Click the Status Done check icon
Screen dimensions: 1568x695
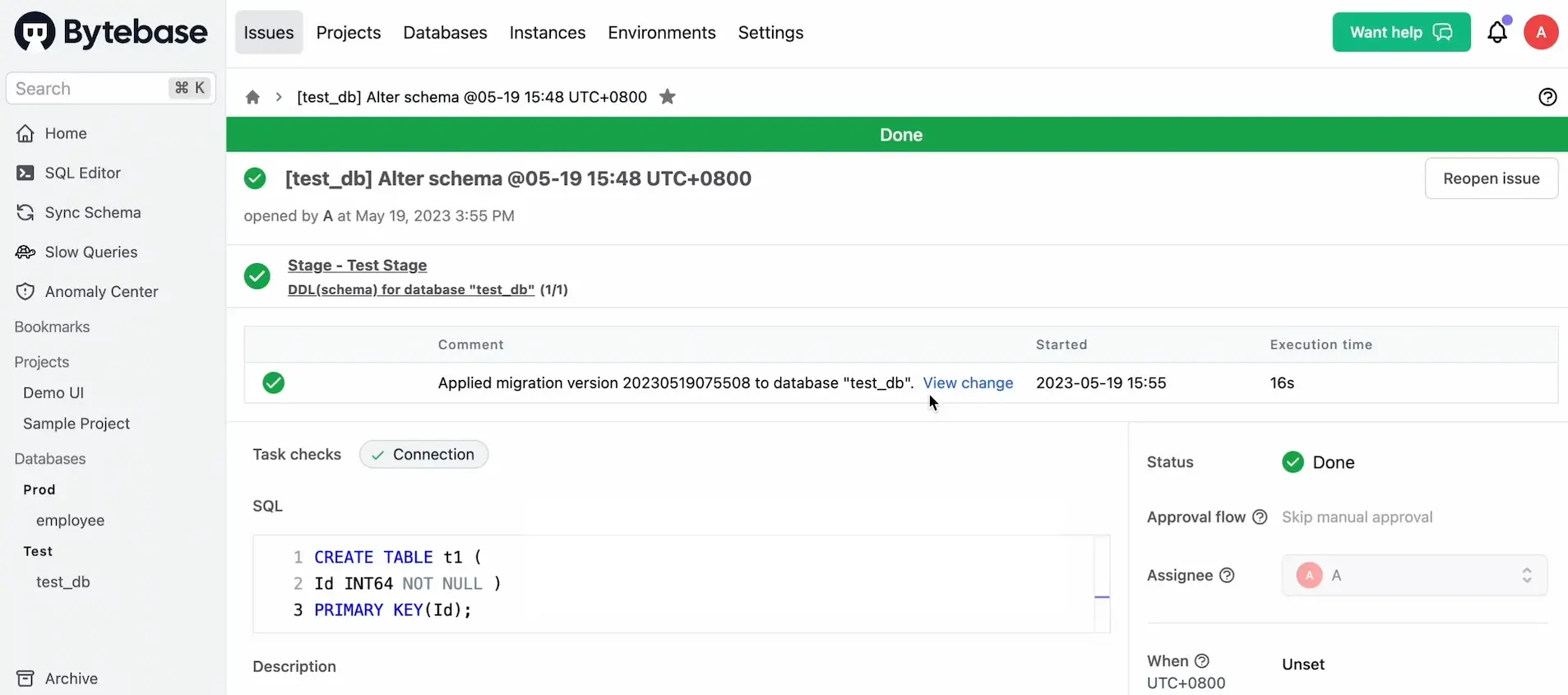(1293, 462)
